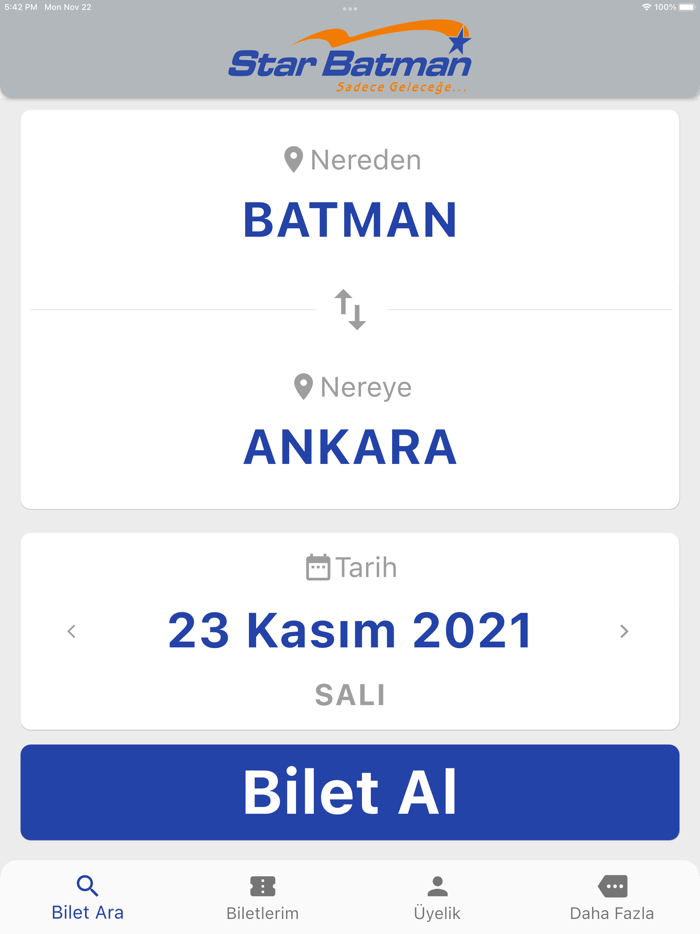Tap the location pin beside Nereye
Image resolution: width=700 pixels, height=934 pixels.
[305, 386]
